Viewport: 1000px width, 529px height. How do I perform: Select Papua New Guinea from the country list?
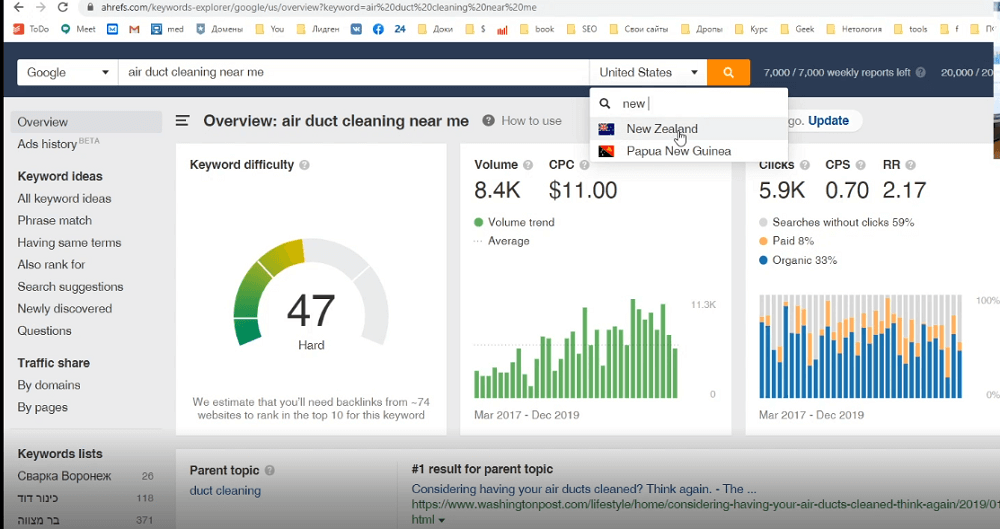(689, 151)
